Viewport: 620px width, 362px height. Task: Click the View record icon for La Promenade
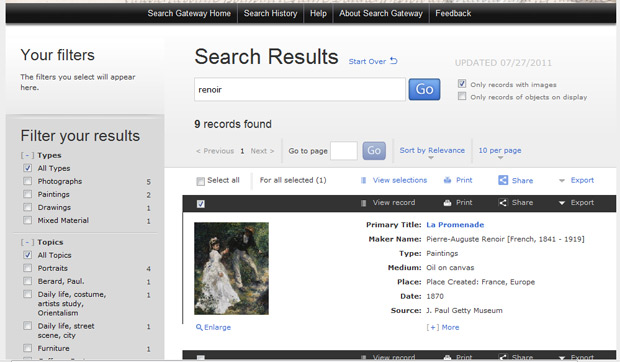coord(363,203)
